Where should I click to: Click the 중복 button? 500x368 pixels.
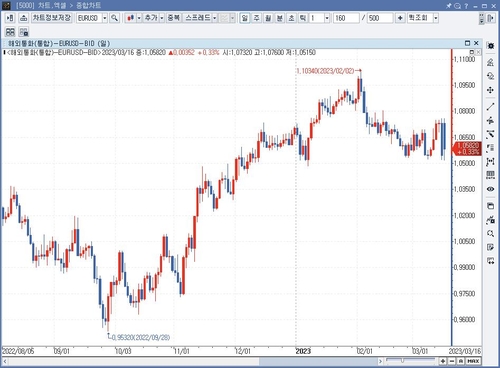click(174, 18)
